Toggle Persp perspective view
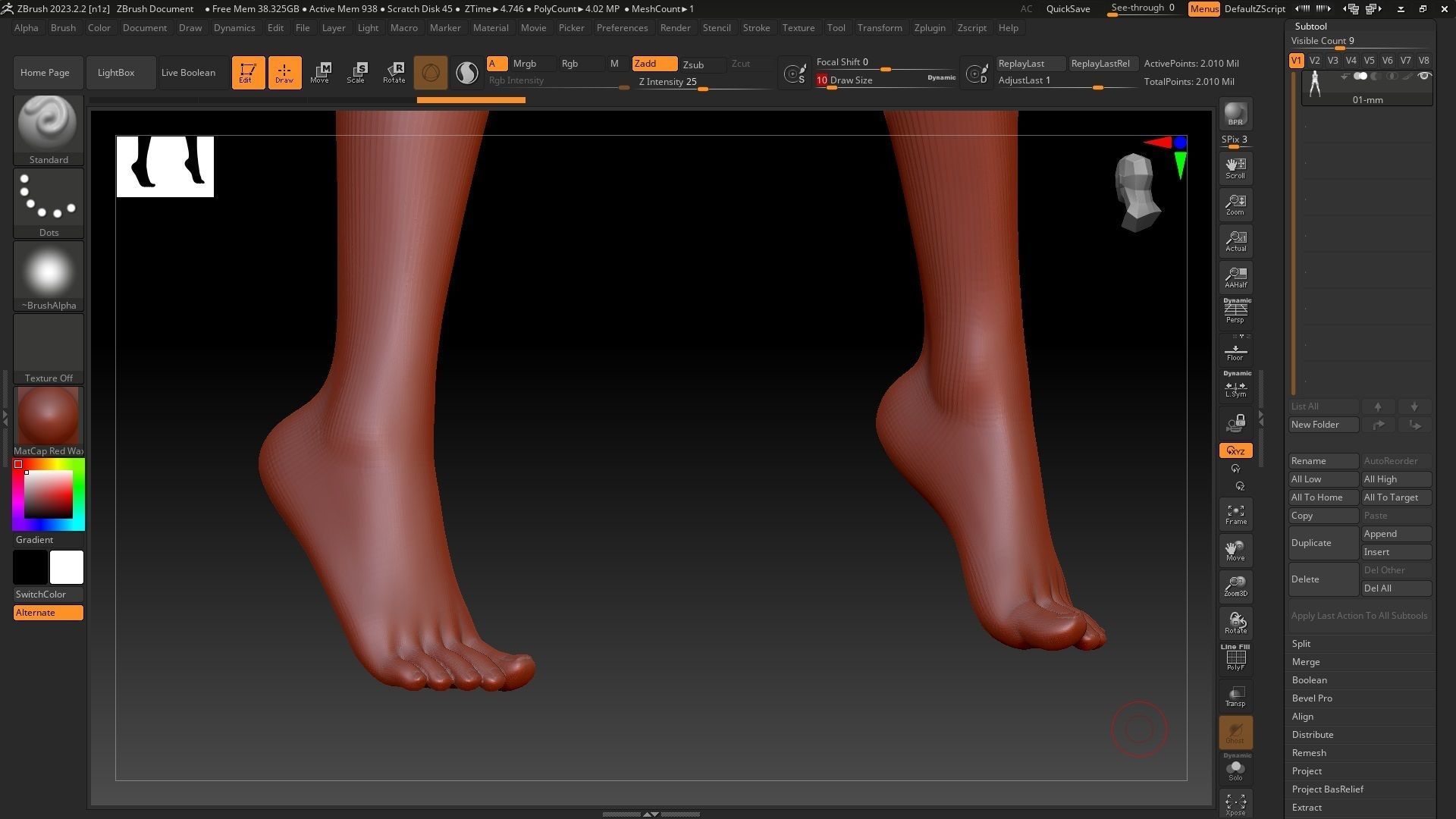This screenshot has height=819, width=1456. (x=1235, y=311)
